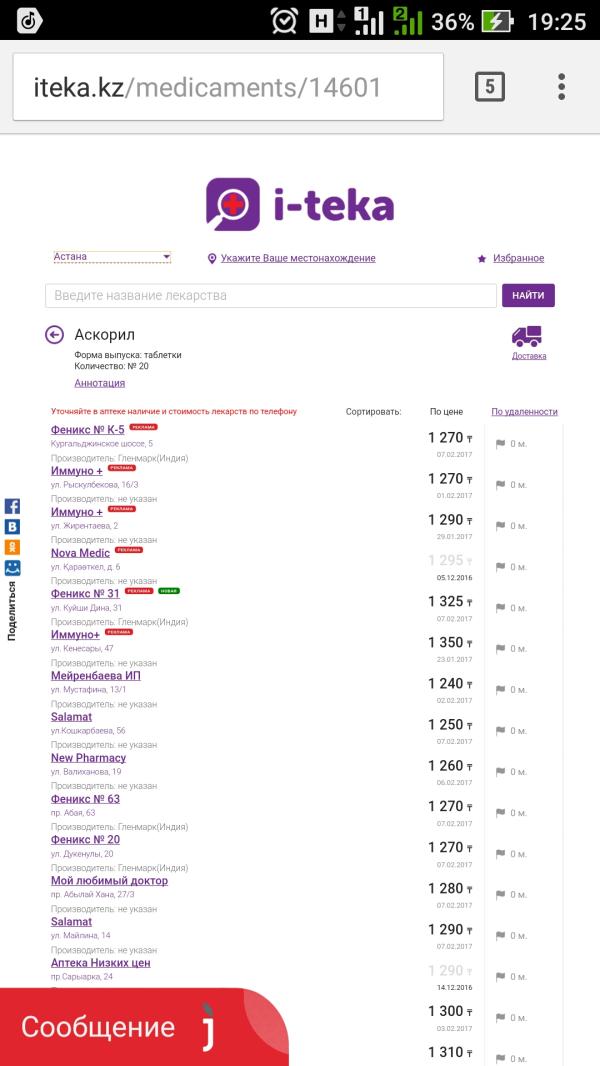This screenshot has width=600, height=1066.
Task: Go back using the arrow beside Аскорил
Action: [54, 334]
